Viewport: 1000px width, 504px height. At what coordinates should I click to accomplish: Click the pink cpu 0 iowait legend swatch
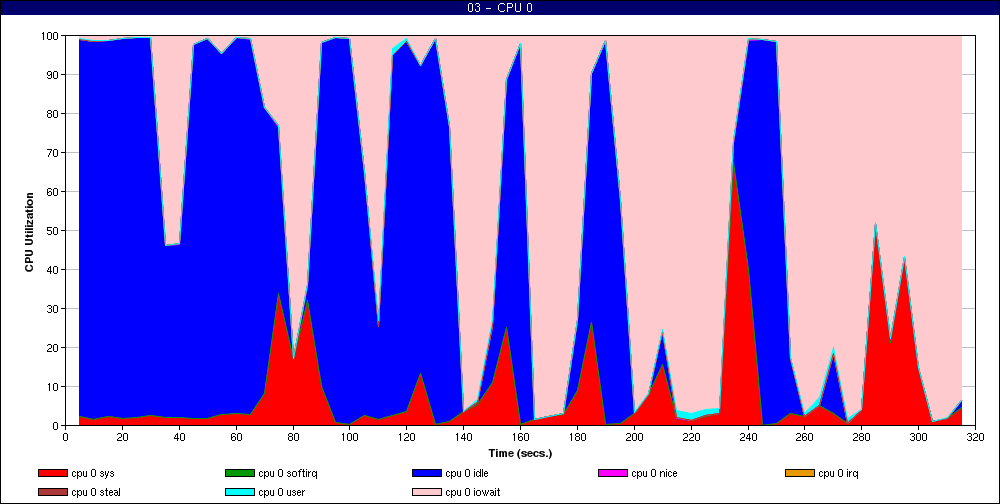click(428, 491)
